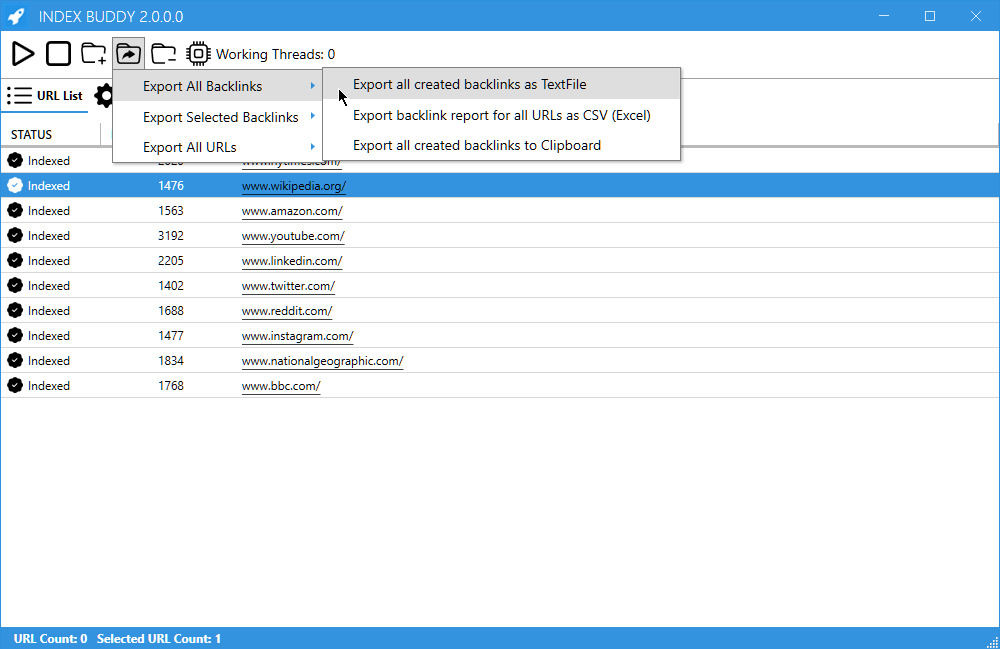
Task: Click the www.nationalgeographic.com link
Action: [x=322, y=360]
